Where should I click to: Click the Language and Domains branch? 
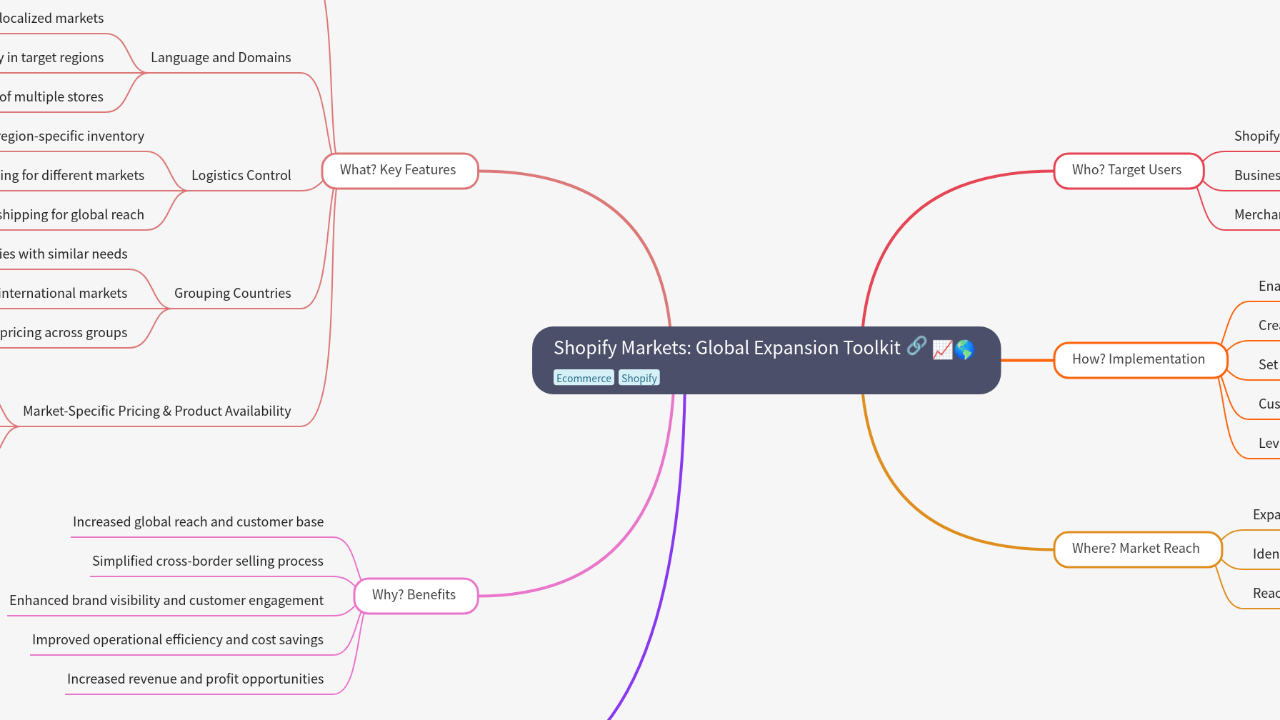[x=221, y=57]
